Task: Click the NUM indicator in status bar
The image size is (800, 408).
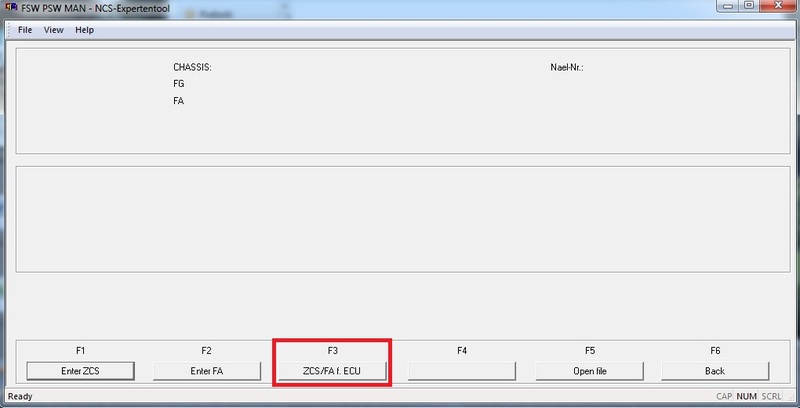Action: (x=748, y=397)
